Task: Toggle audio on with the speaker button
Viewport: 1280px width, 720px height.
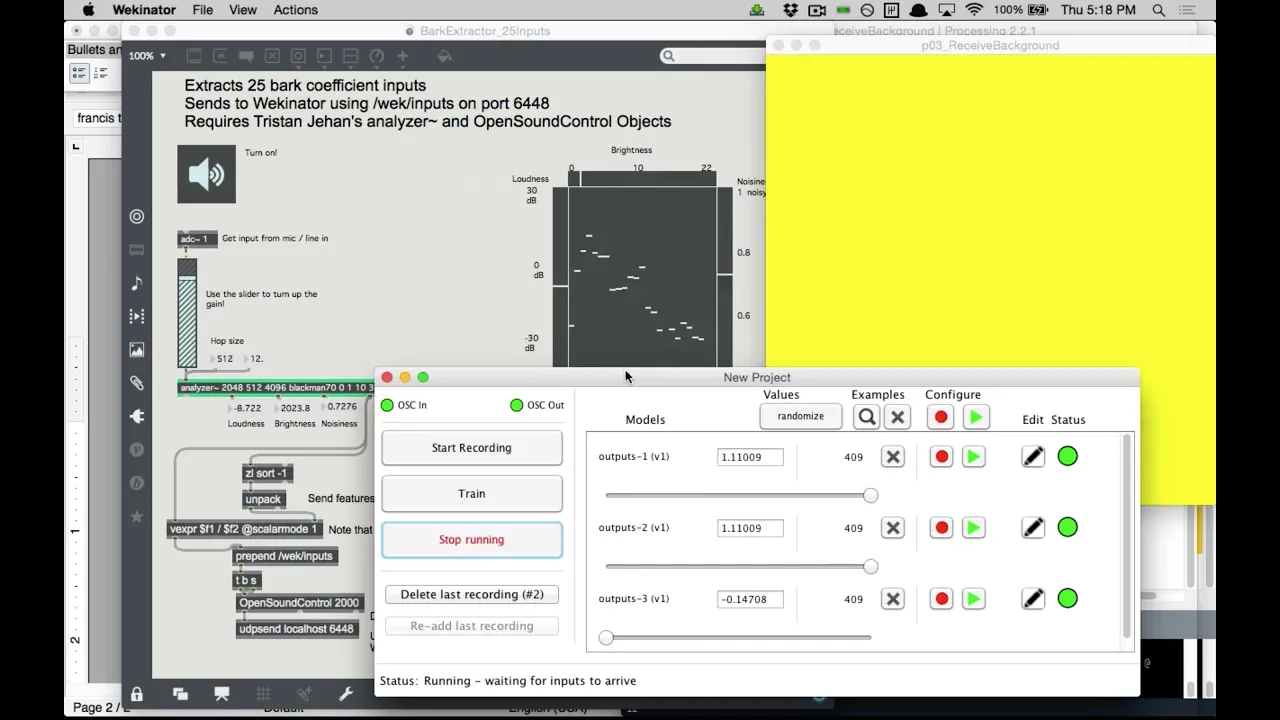Action: [207, 174]
